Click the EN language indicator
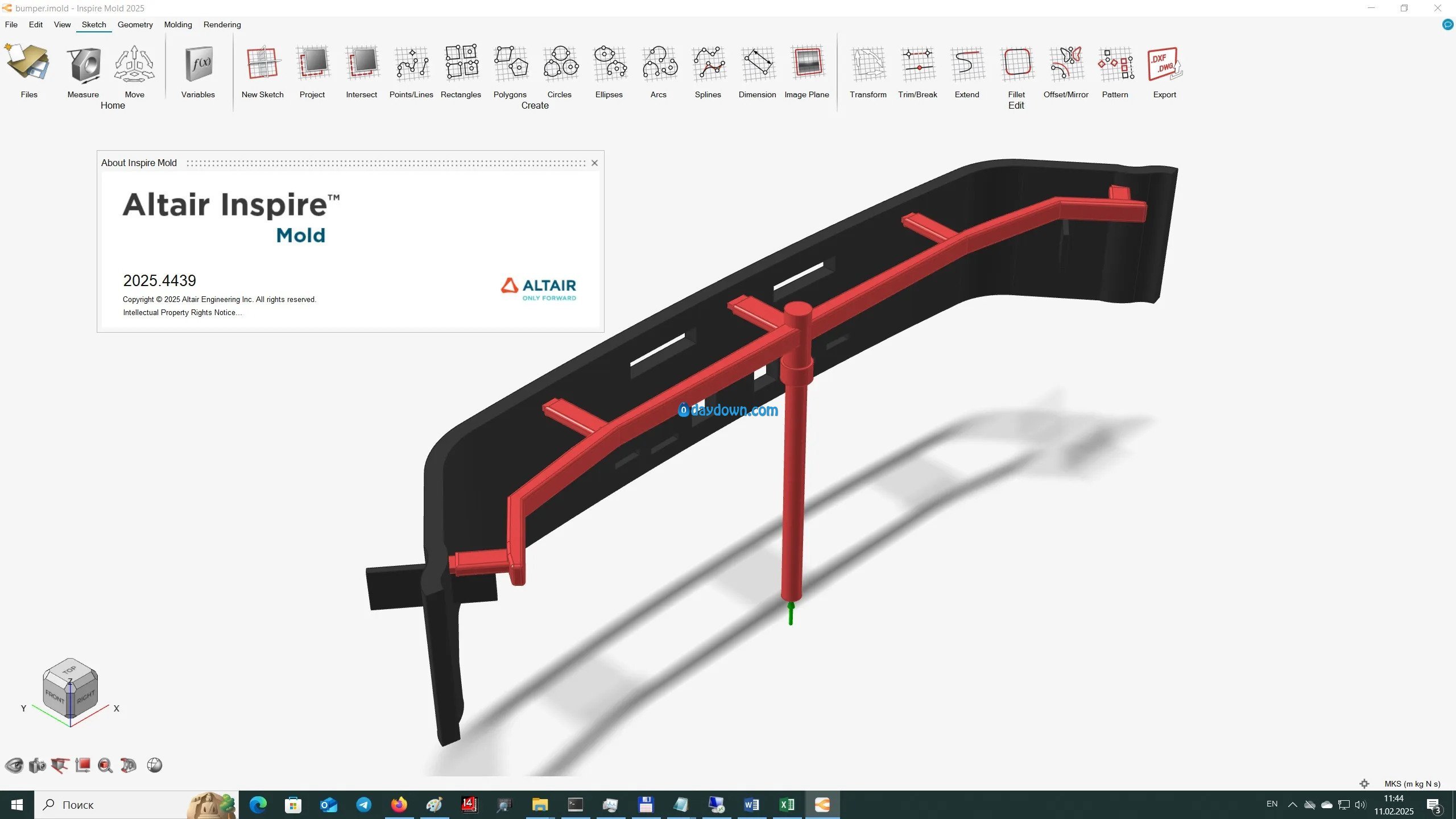This screenshot has width=1456, height=819. click(1272, 804)
